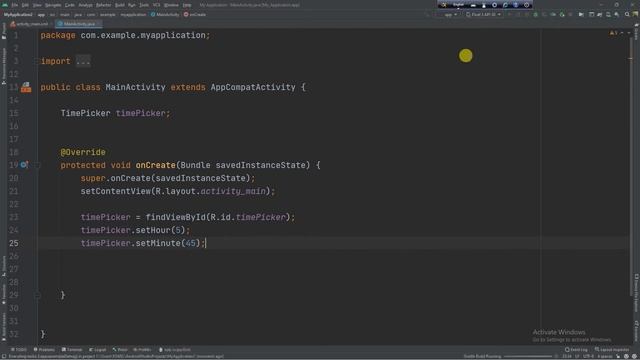Open the app run configuration dropdown
This screenshot has width=640, height=360.
[x=450, y=15]
